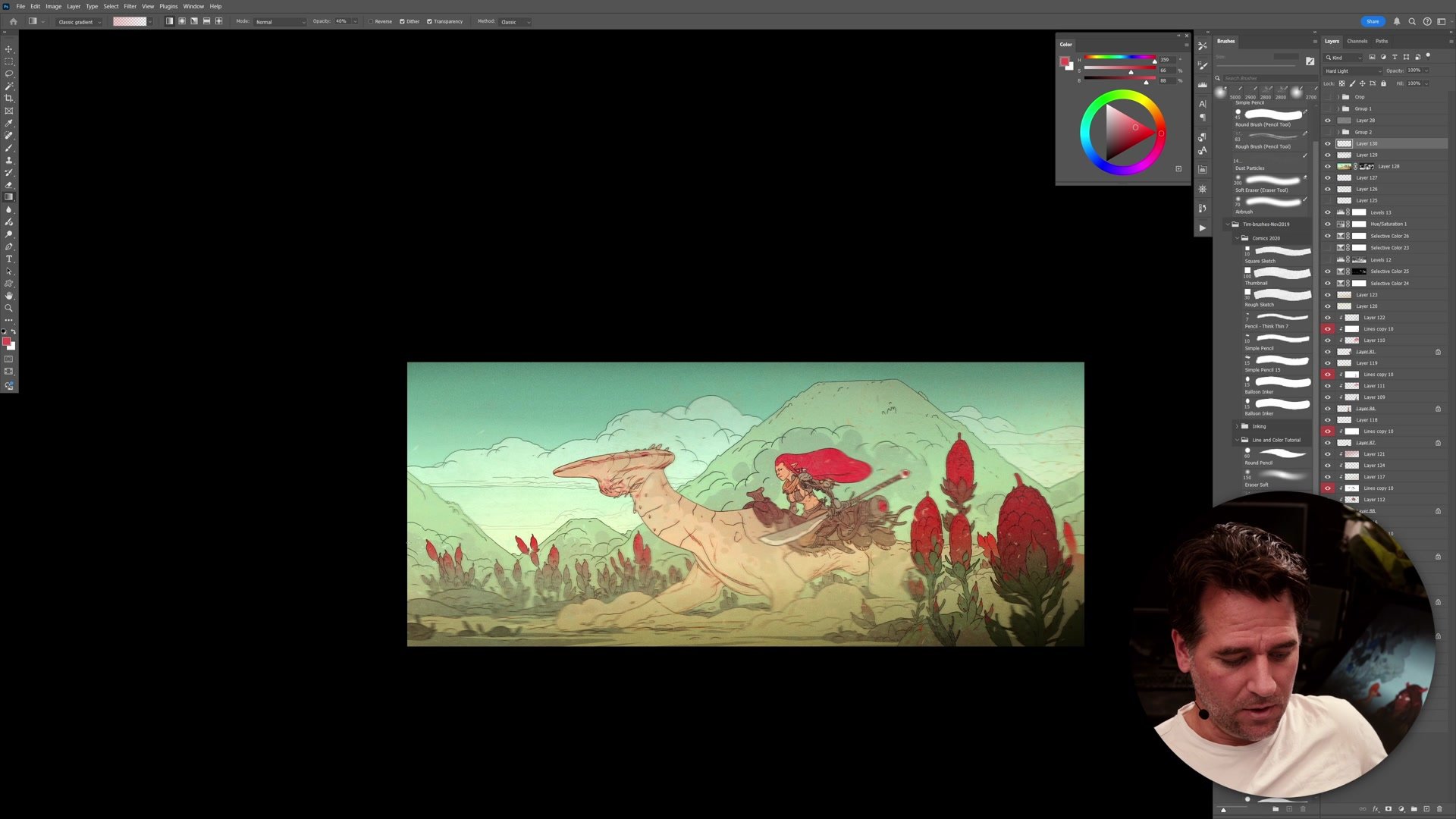The width and height of the screenshot is (1456, 819).
Task: Select the Move tool
Action: point(9,51)
